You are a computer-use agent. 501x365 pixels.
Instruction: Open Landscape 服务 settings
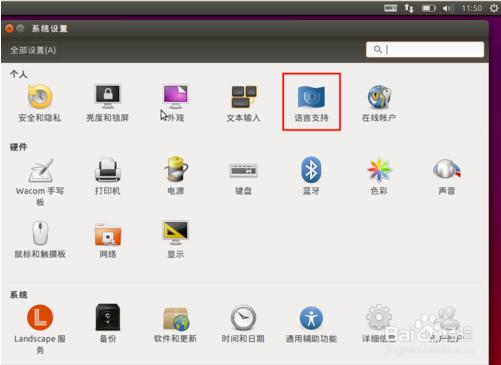click(x=40, y=329)
